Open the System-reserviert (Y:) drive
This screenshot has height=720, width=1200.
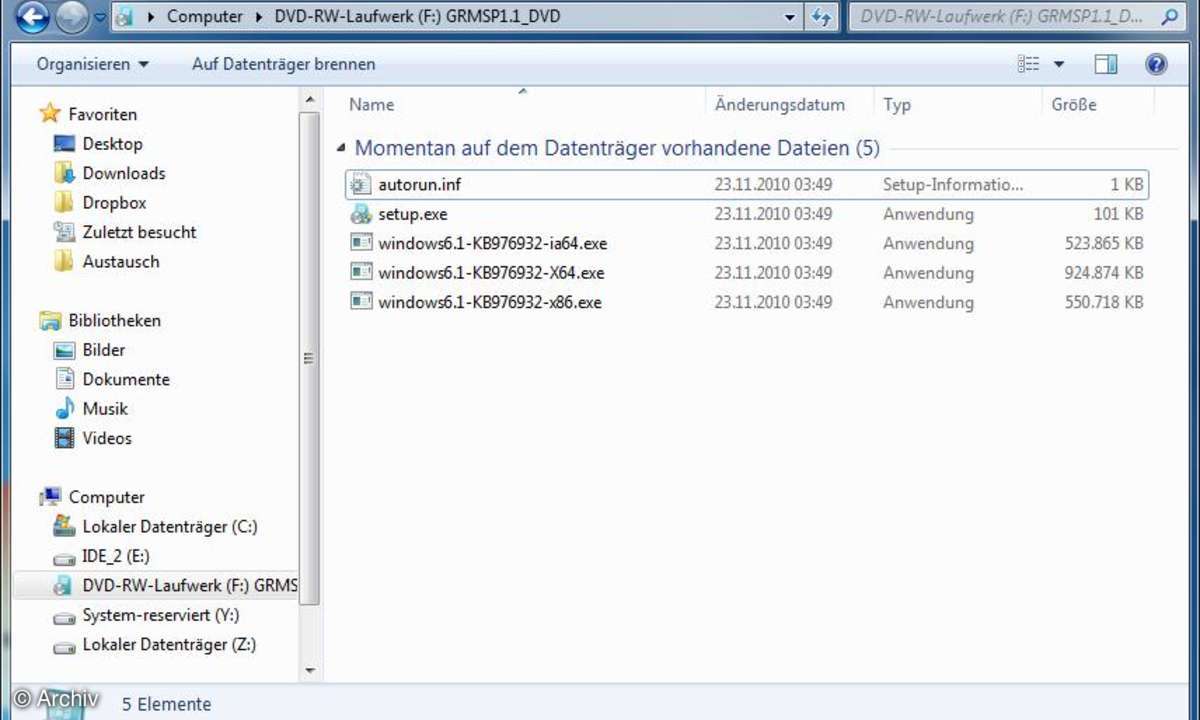pyautogui.click(x=161, y=615)
